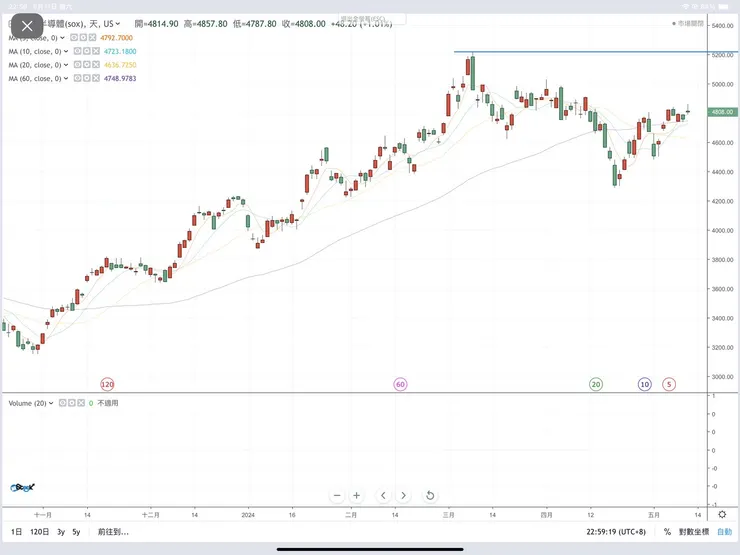Screen dimensions: 740x555
Task: Click the 2024 label on the time axis
Action: click(x=248, y=515)
